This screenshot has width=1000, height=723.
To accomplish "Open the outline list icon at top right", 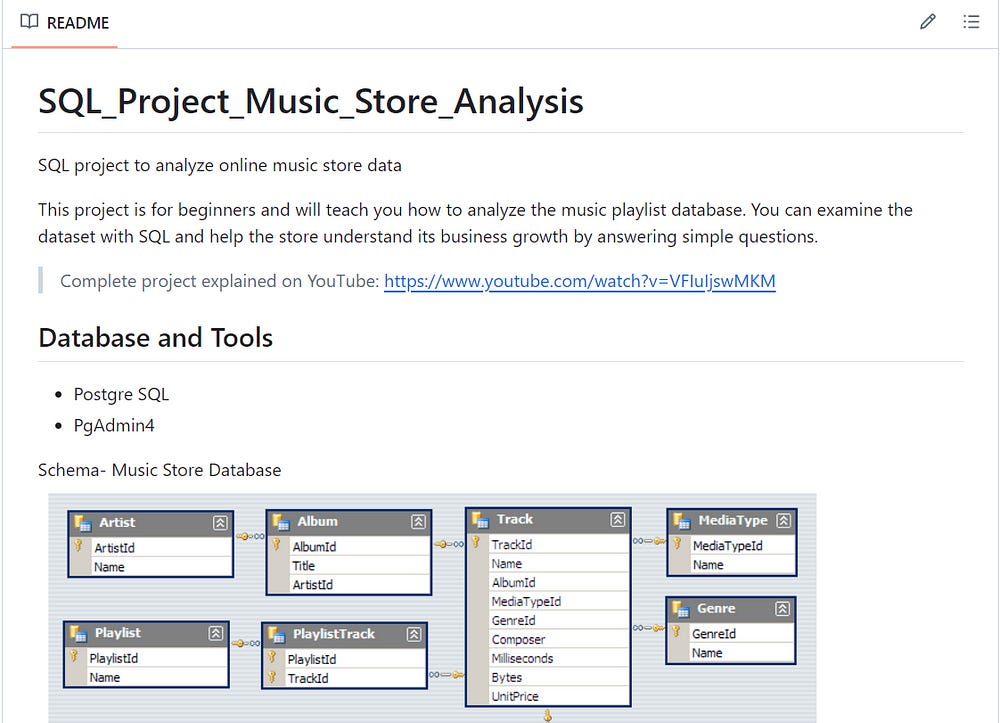I will pyautogui.click(x=971, y=21).
